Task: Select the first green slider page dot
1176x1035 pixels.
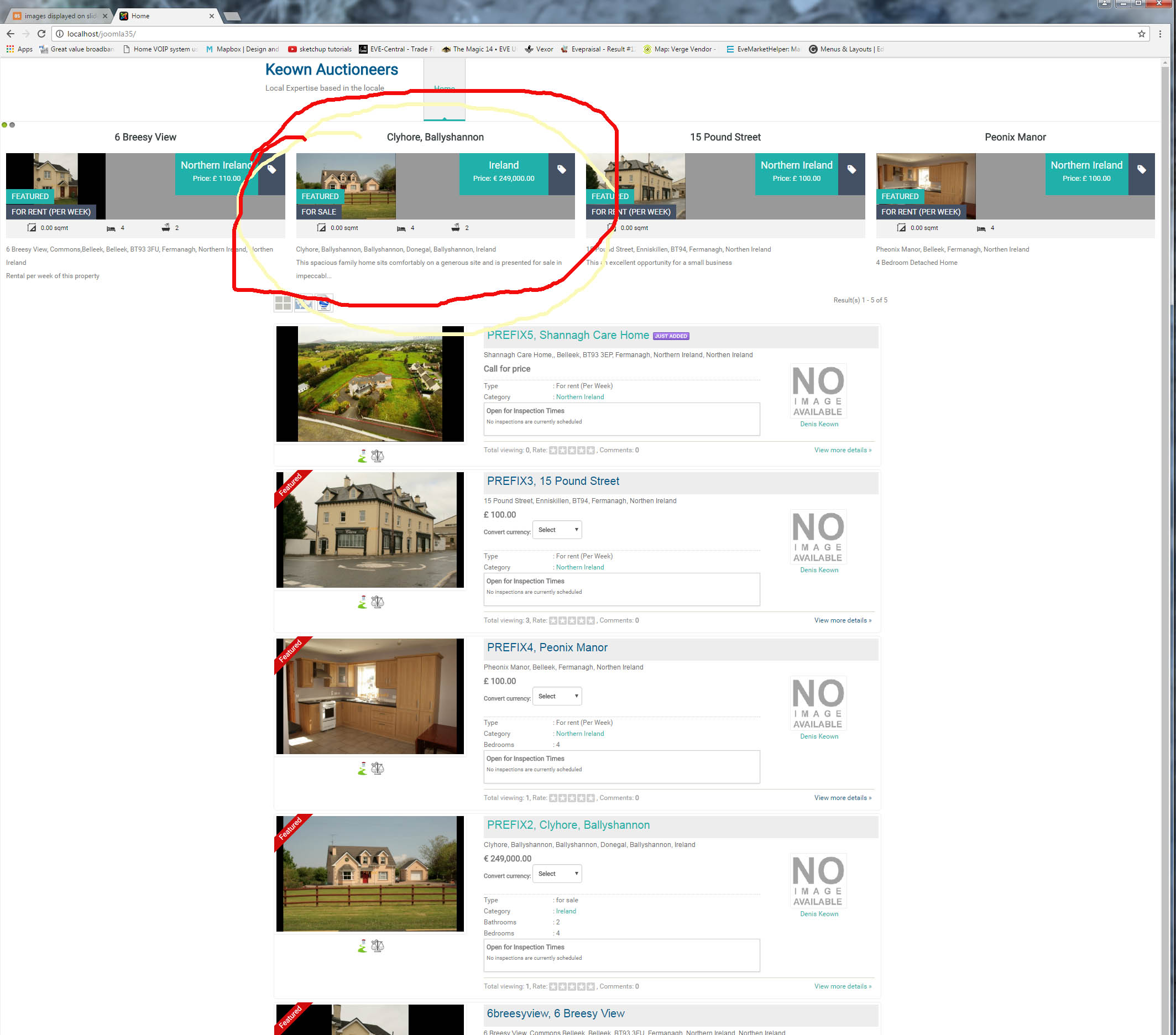Action: coord(4,125)
